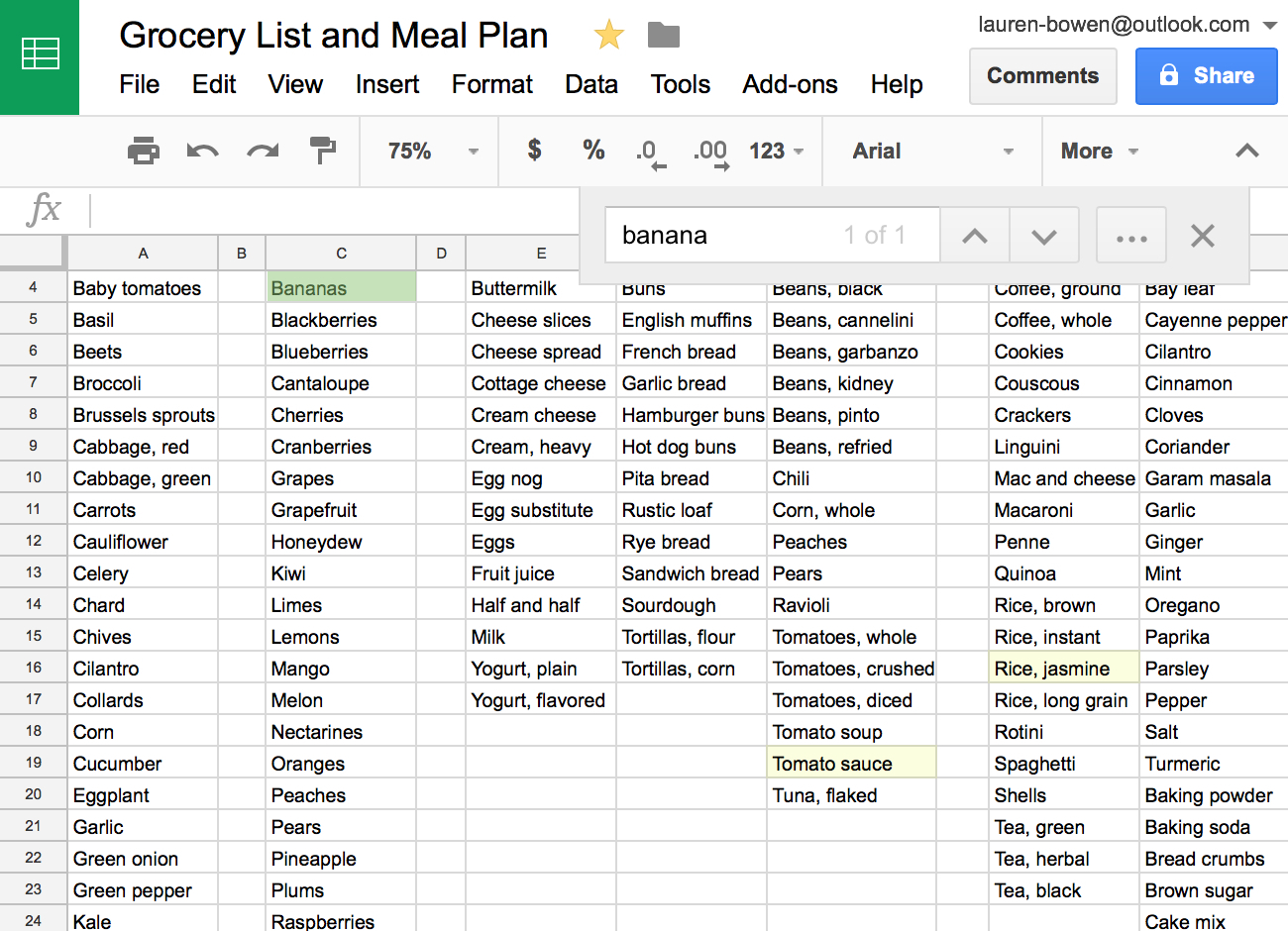Screen dimensions: 1288x931
Task: Toggle the star to unfavorite the spreadsheet
Action: coord(608,35)
